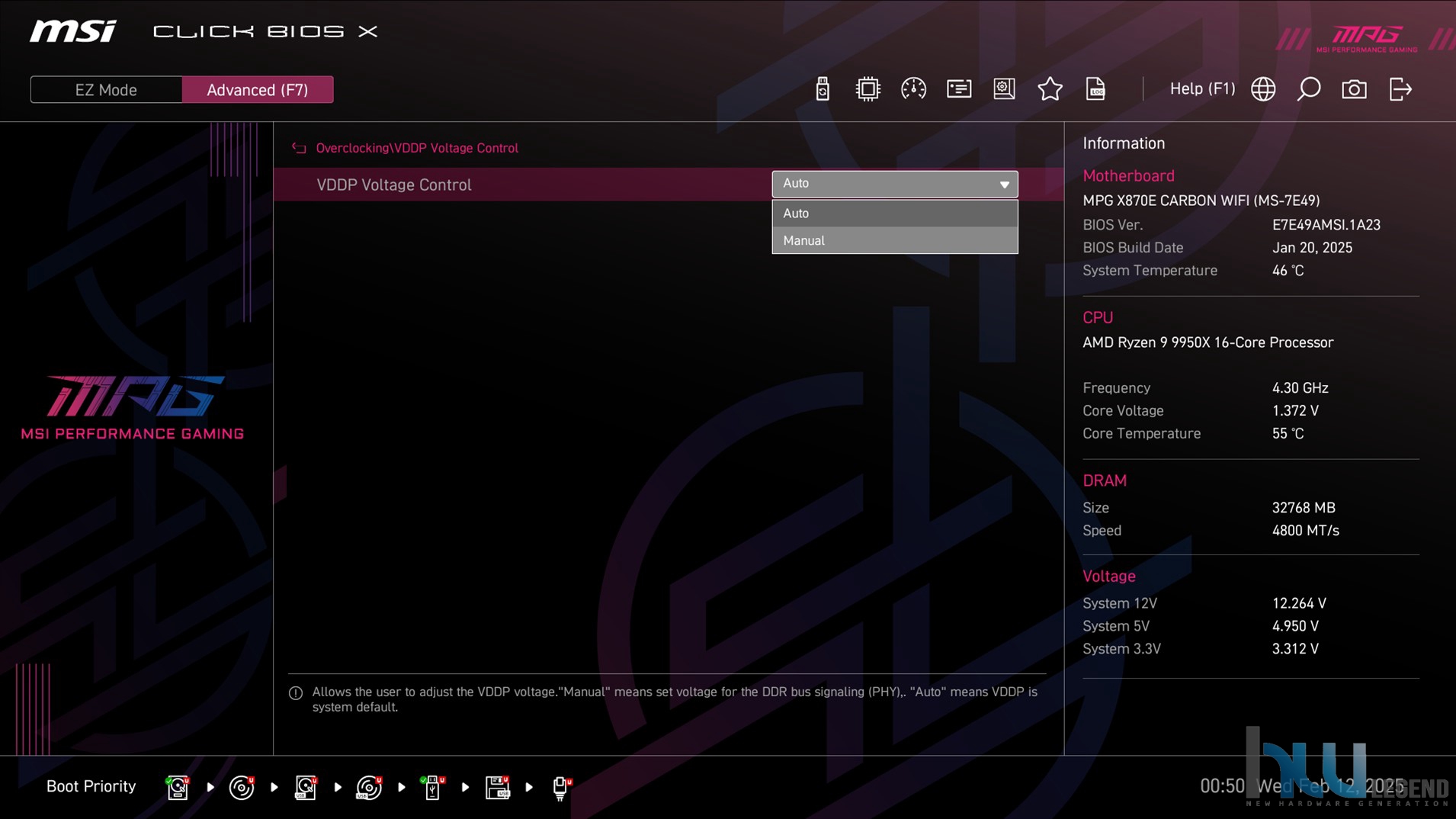This screenshot has width=1456, height=819.
Task: Click motherboard name MPG X870E CARBON WIFI
Action: 1201,201
